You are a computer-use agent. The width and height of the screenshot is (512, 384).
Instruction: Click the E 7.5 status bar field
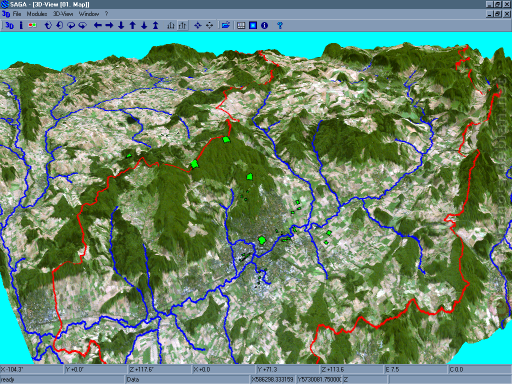point(416,369)
